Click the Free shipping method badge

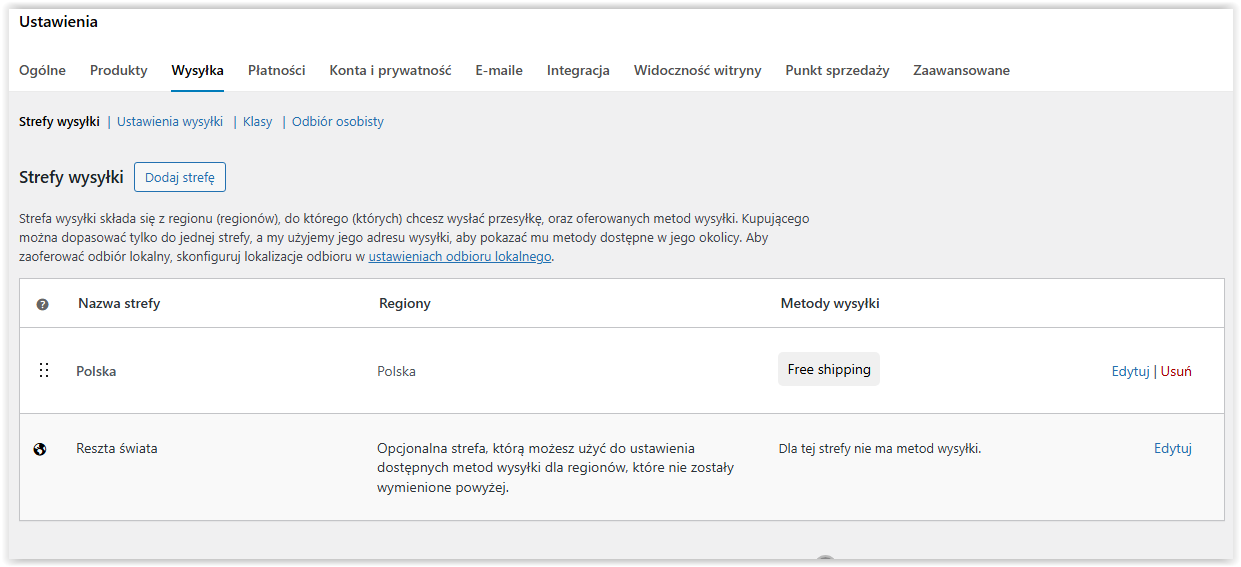point(829,369)
